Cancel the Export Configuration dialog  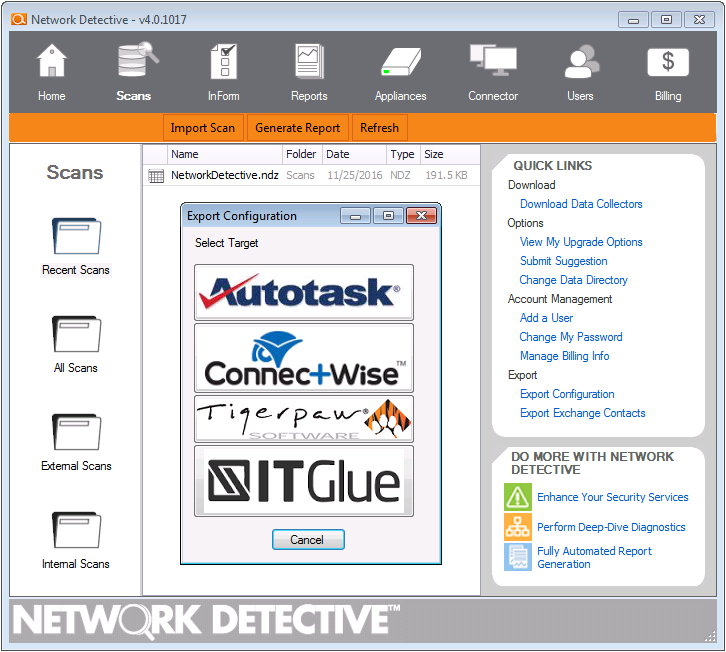pyautogui.click(x=308, y=539)
